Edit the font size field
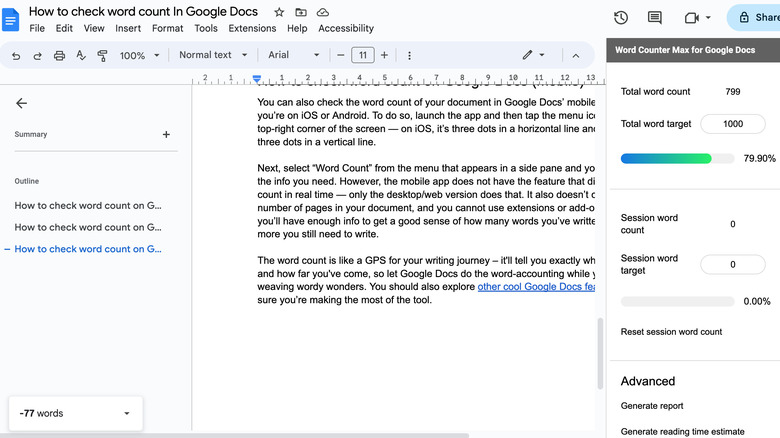Viewport: 780px width, 438px height. pos(363,55)
